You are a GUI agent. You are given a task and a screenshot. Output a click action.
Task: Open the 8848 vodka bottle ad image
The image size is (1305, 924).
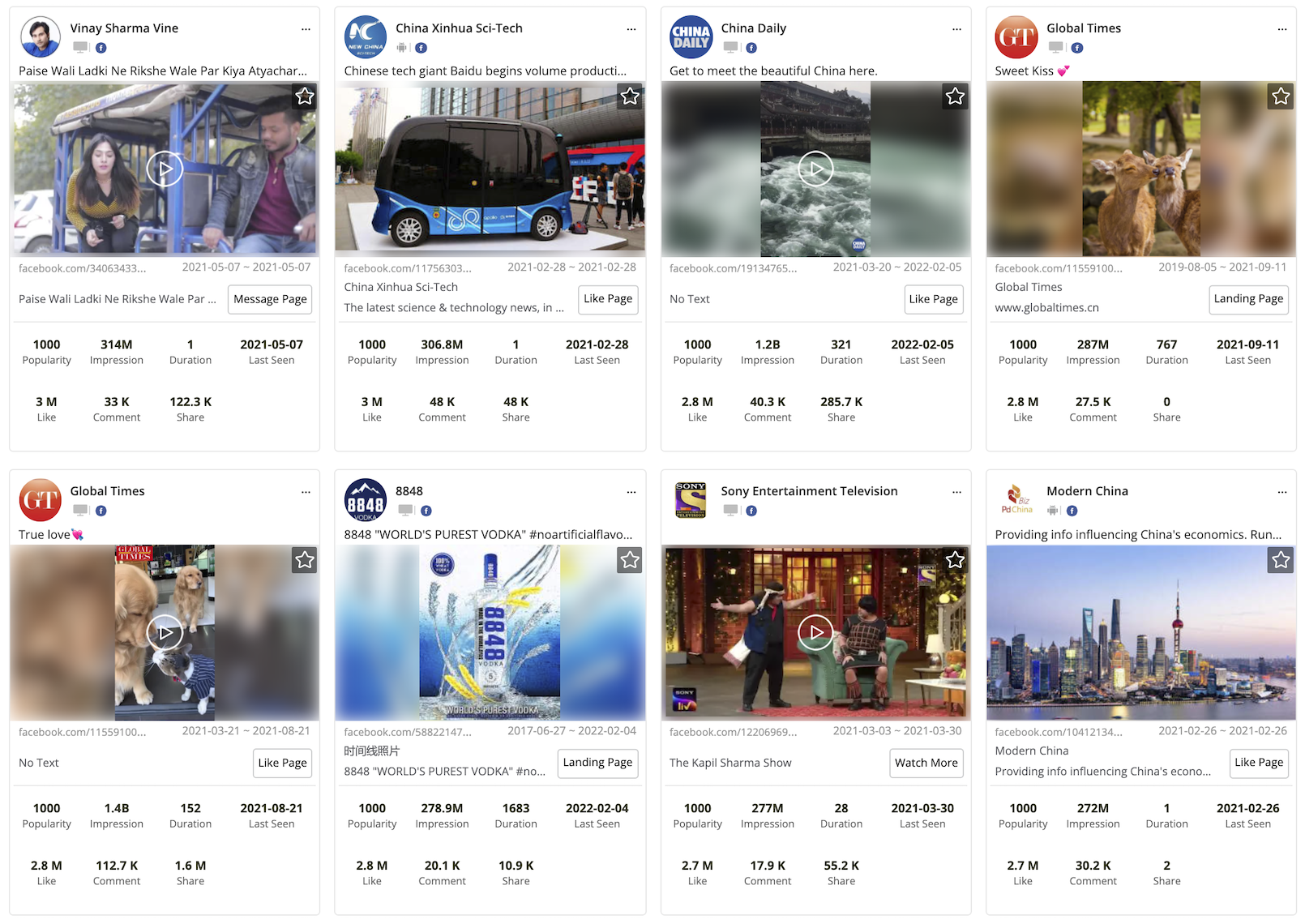490,632
